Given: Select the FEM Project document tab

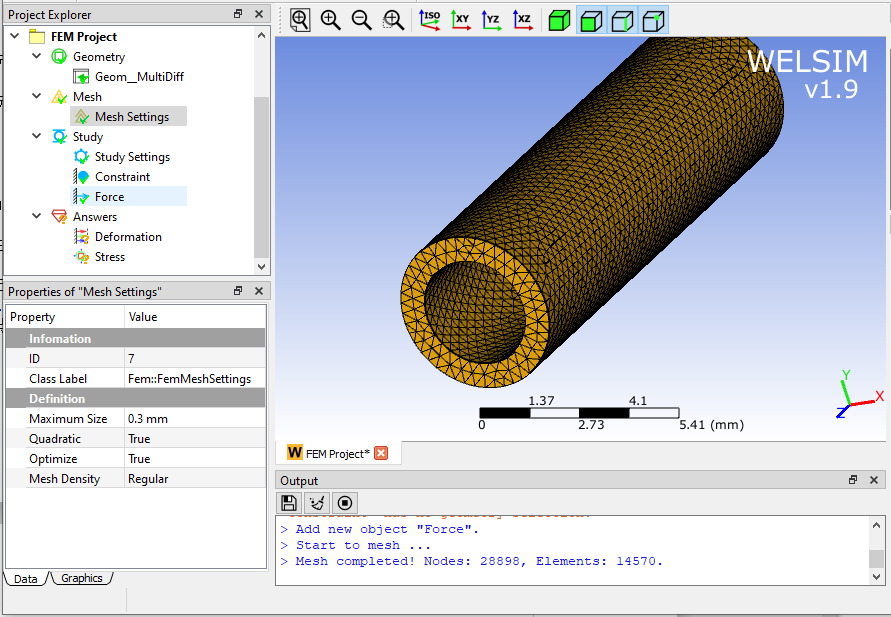Looking at the screenshot, I should click(338, 453).
